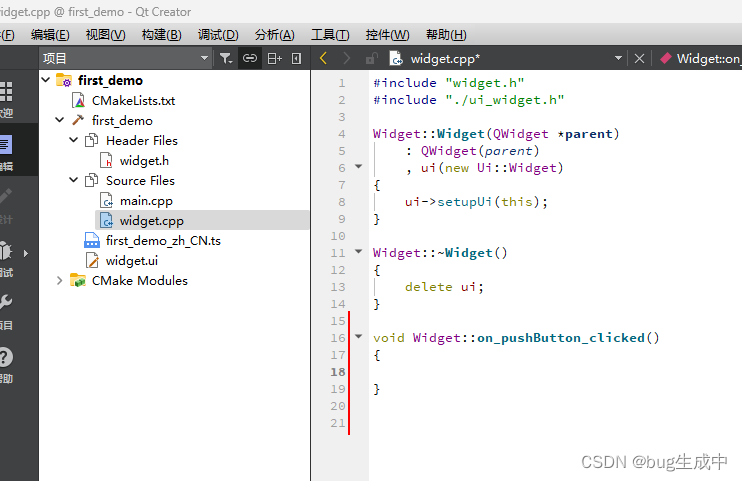The image size is (742, 481).
Task: Switch to Debug mode bug icon
Action: 6,251
